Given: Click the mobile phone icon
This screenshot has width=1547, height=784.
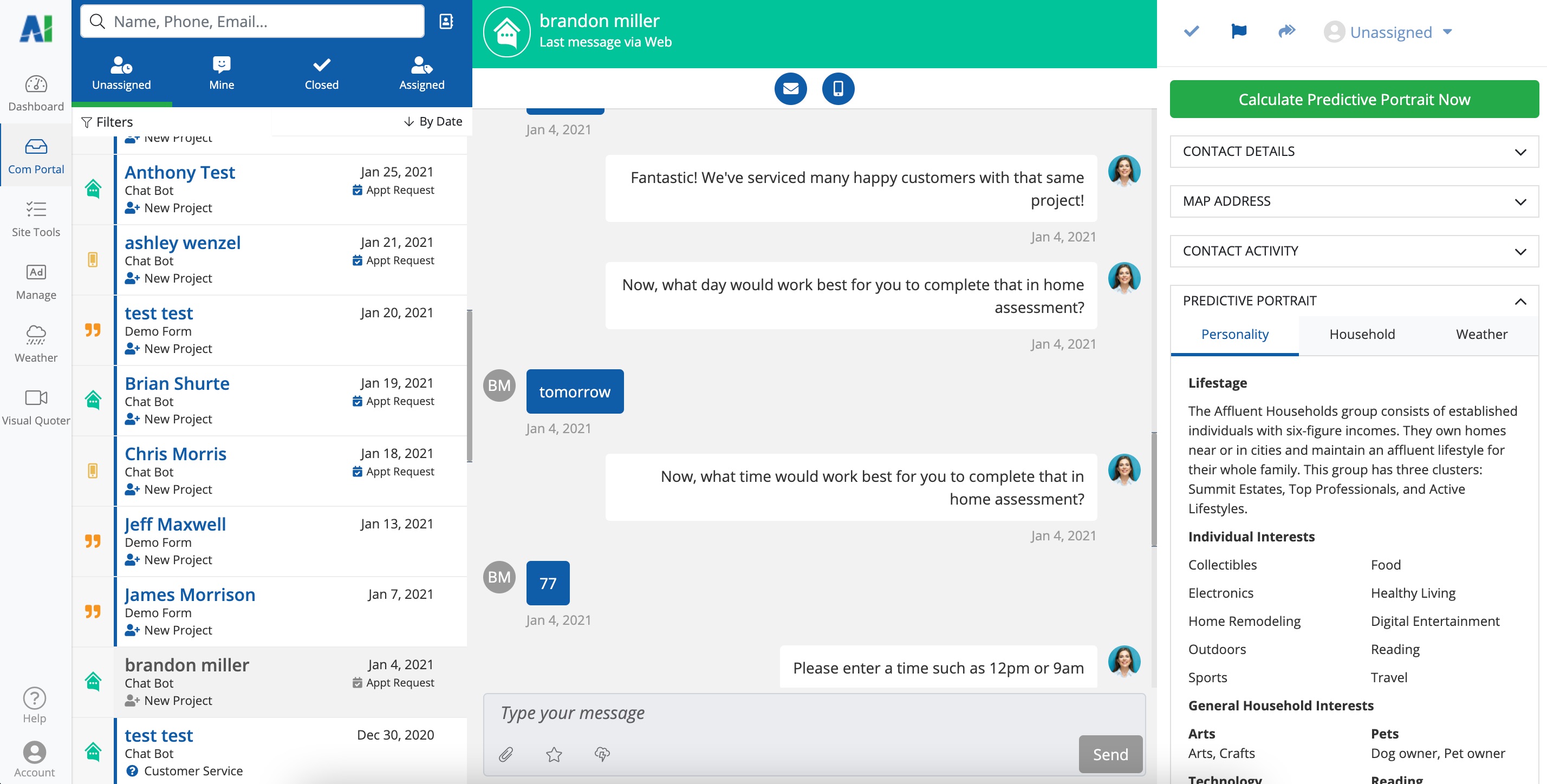Looking at the screenshot, I should [x=838, y=89].
